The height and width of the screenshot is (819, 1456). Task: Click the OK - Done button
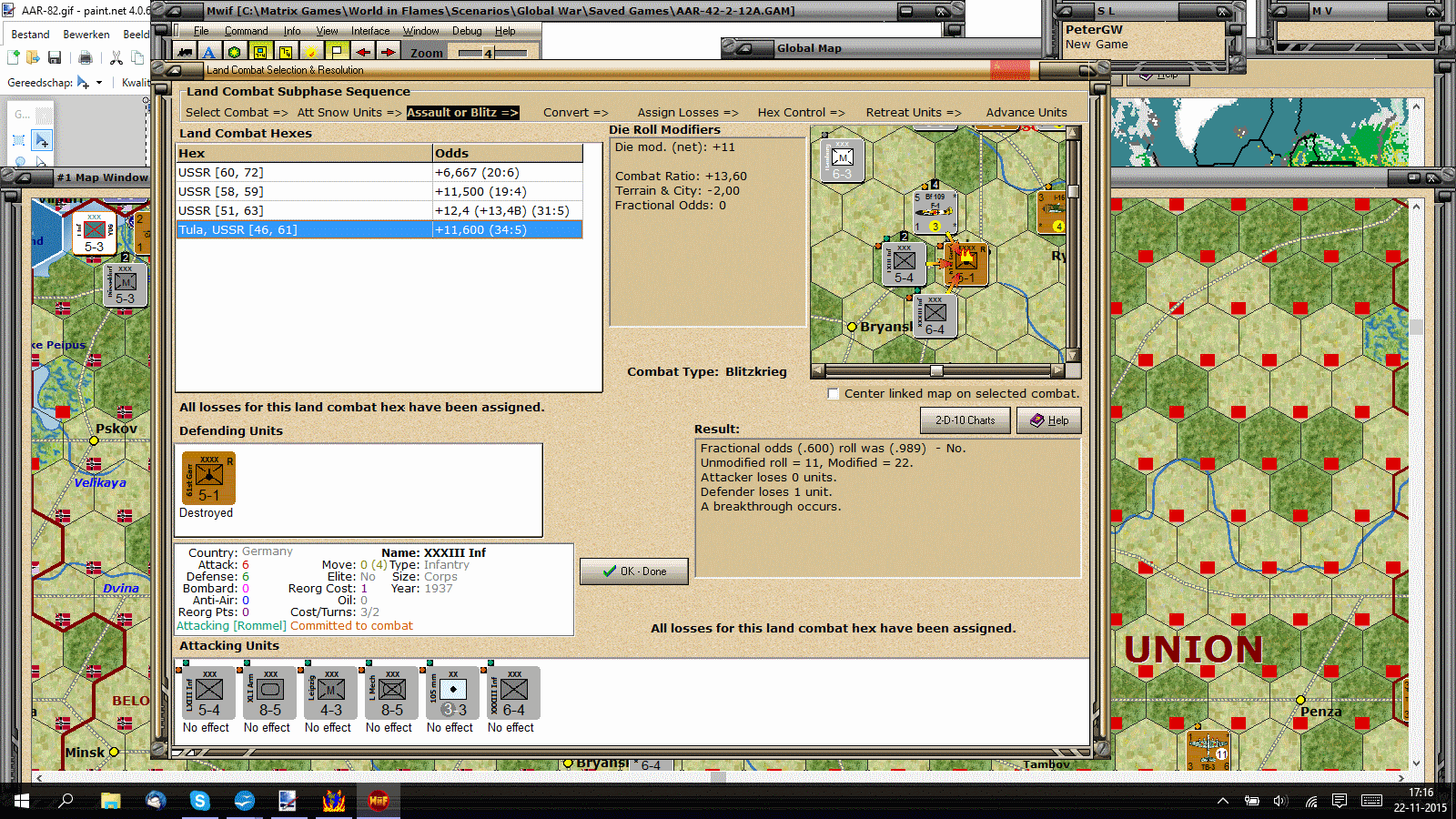tap(634, 571)
